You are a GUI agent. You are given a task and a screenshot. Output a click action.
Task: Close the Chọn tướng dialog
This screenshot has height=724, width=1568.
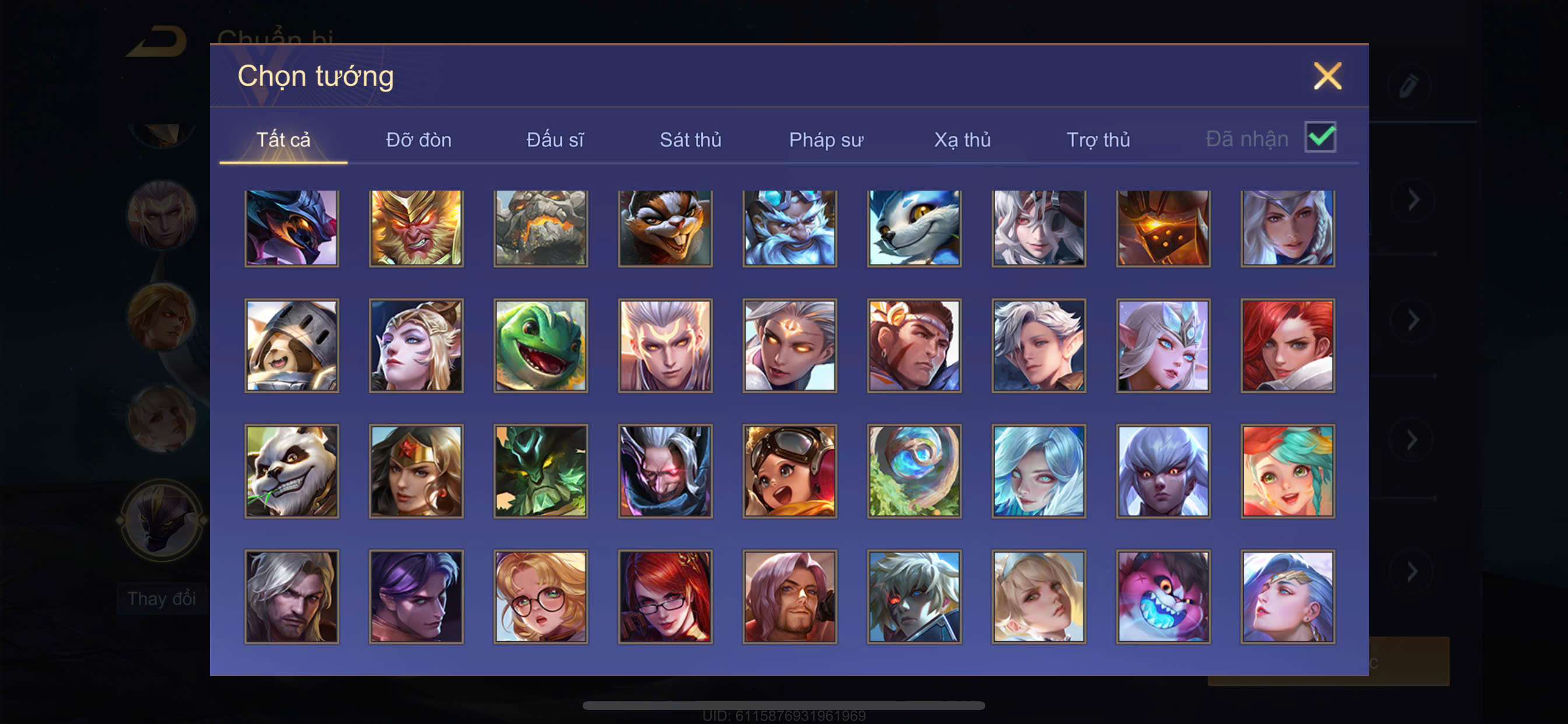click(x=1328, y=76)
